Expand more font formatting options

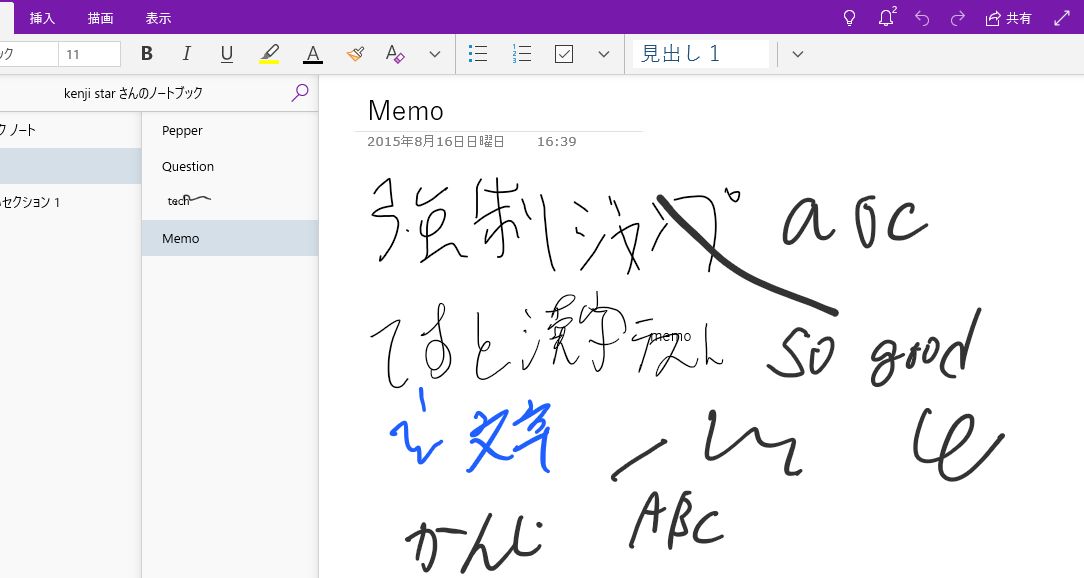click(x=435, y=54)
